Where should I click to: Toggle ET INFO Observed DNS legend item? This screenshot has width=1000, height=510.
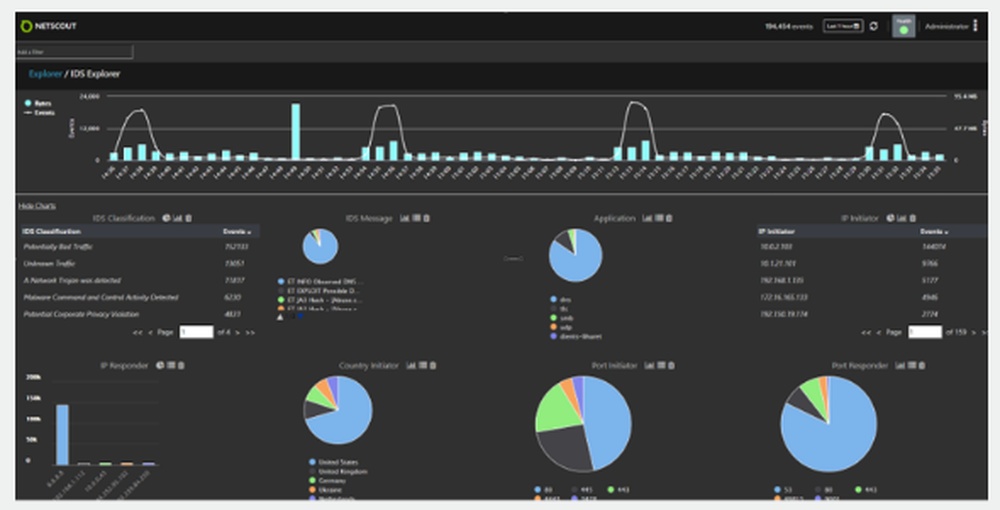[x=321, y=281]
